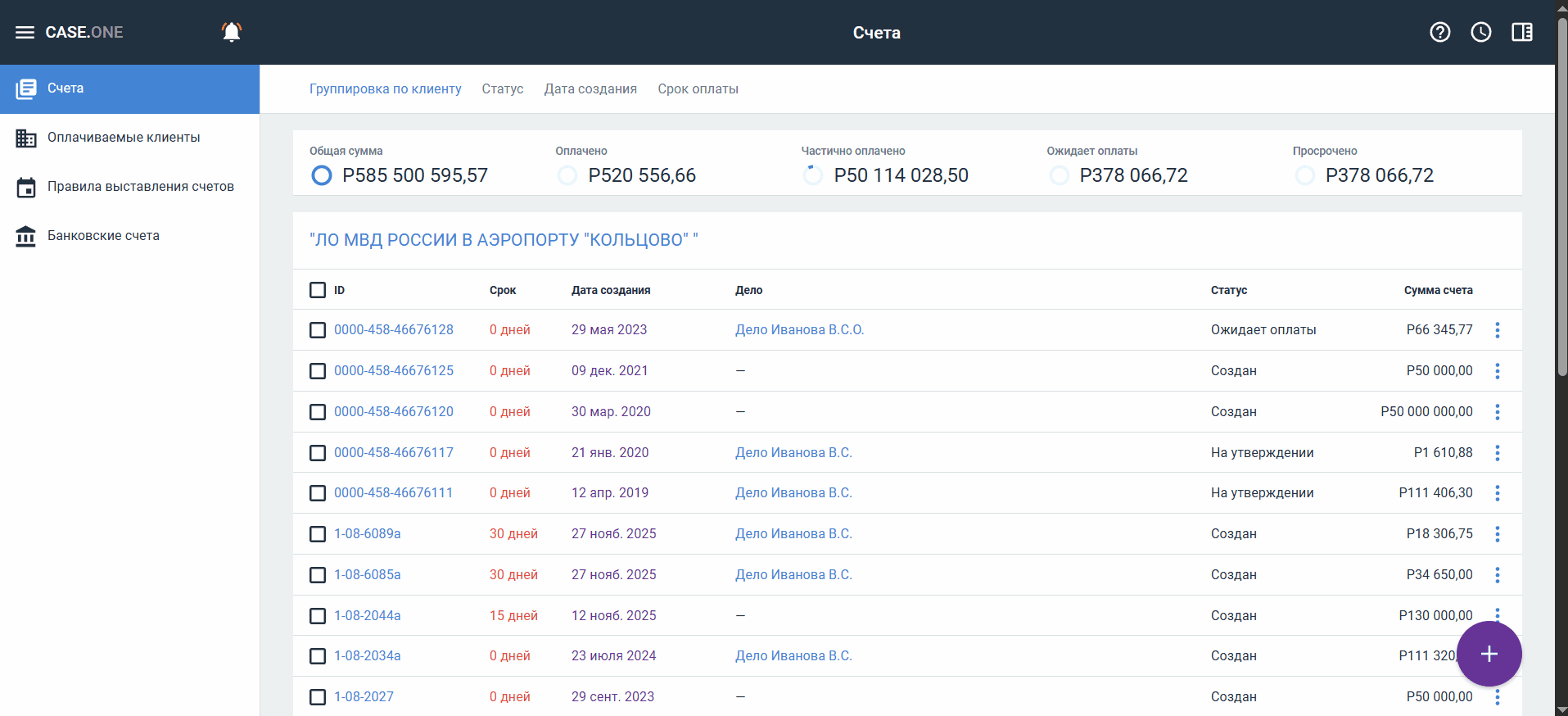
Task: Sort by Сумма счета column header
Action: click(1438, 290)
